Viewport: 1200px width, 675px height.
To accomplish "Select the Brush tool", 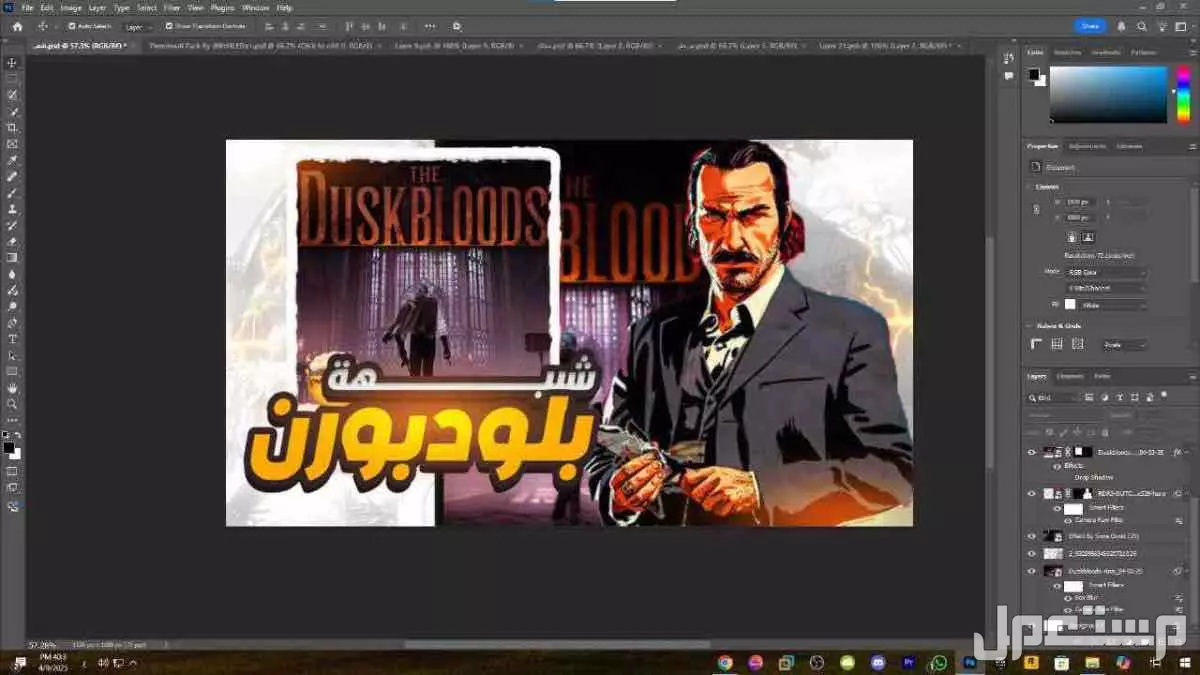I will tap(12, 193).
